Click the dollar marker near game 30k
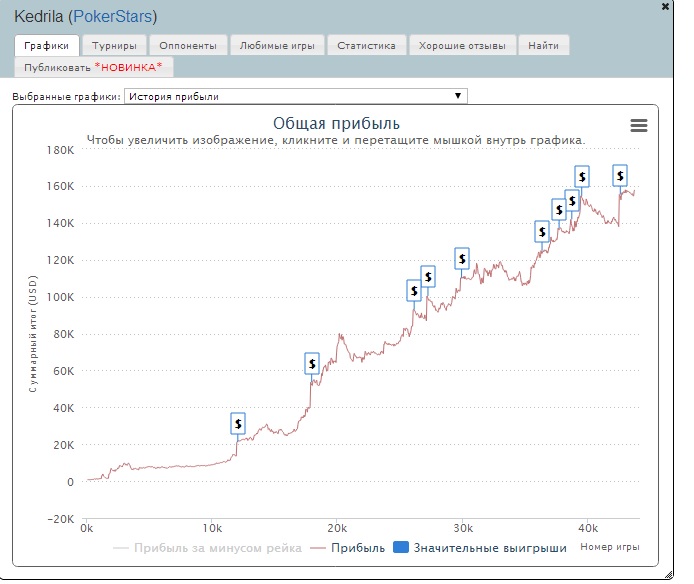This screenshot has width=694, height=584. (x=462, y=258)
